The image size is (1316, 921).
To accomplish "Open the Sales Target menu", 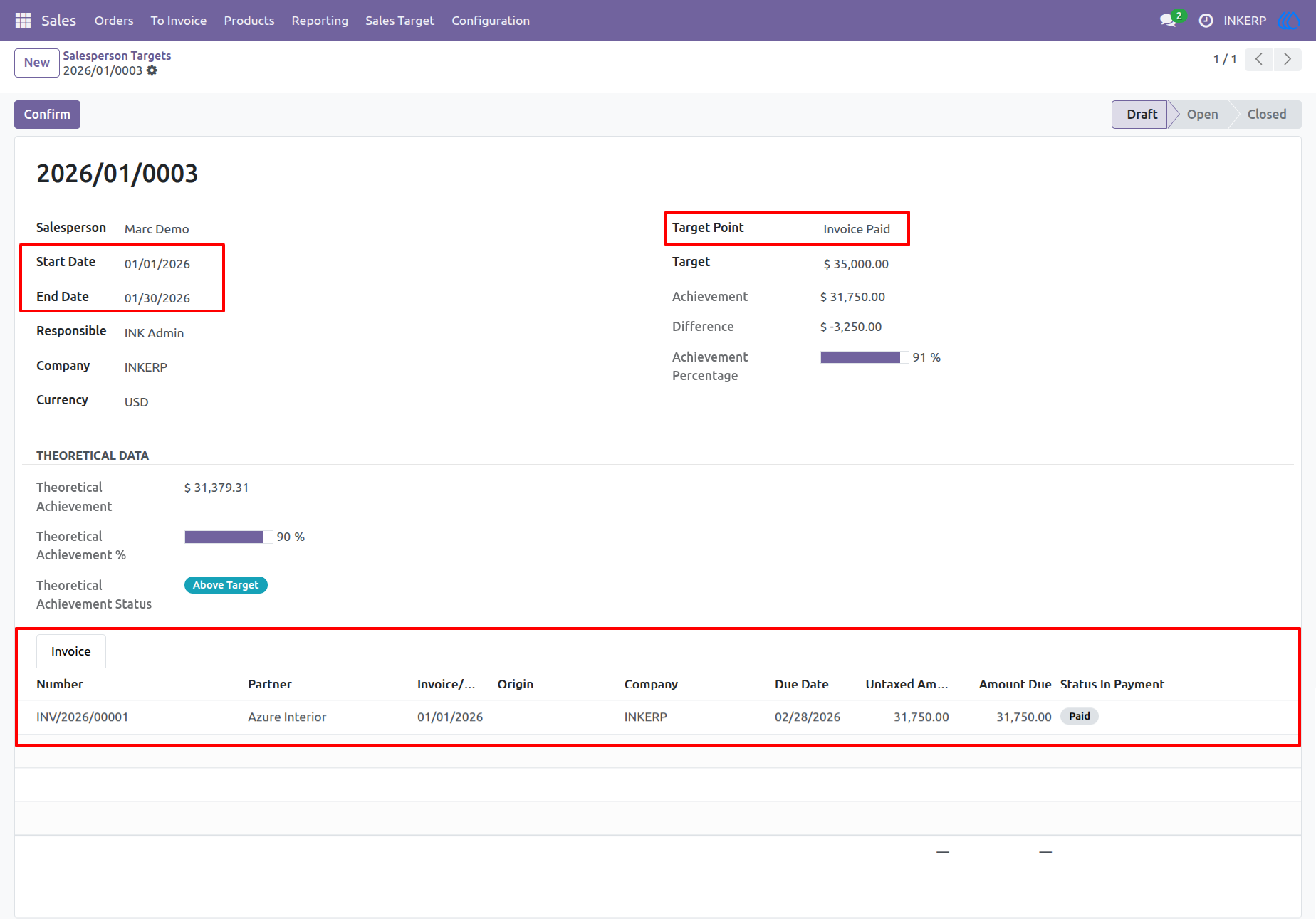I will click(400, 21).
